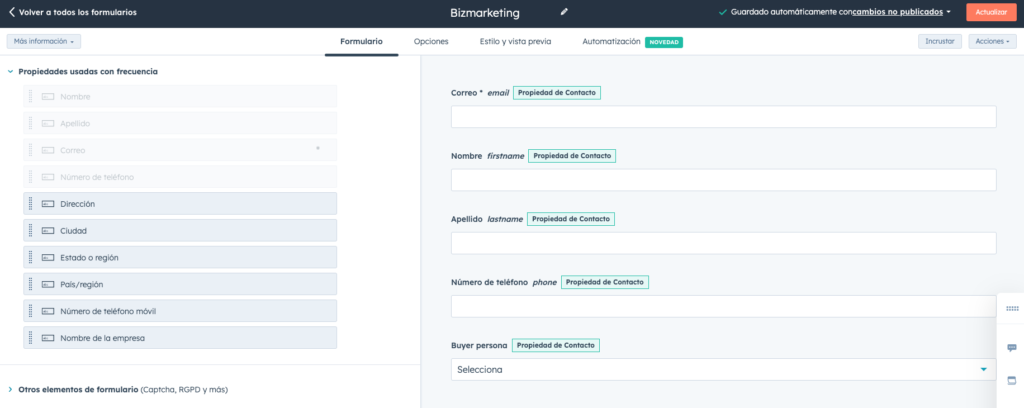The width and height of the screenshot is (1024, 408).
Task: Click field-type icon next to Ciudad
Action: coord(48,230)
